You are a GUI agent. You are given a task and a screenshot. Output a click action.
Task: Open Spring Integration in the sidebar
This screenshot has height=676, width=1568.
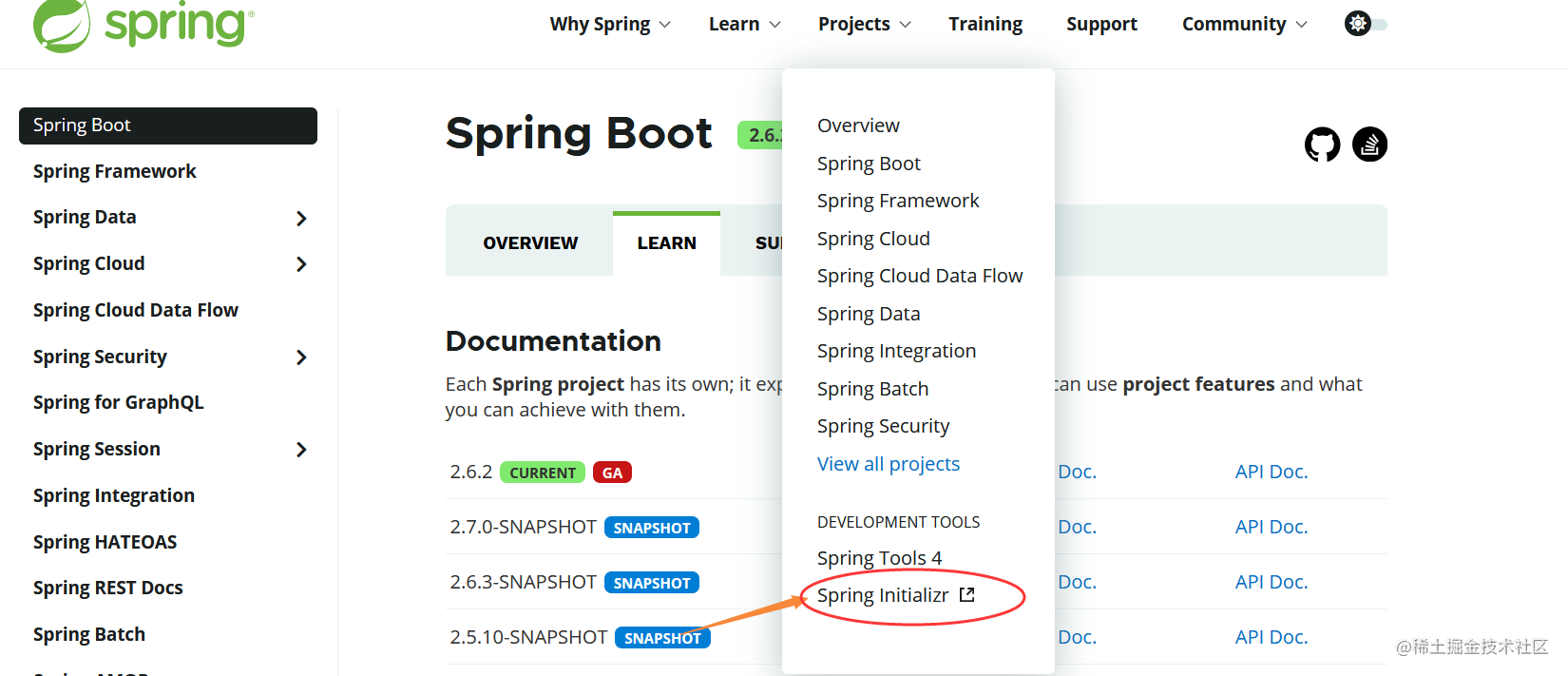tap(113, 495)
